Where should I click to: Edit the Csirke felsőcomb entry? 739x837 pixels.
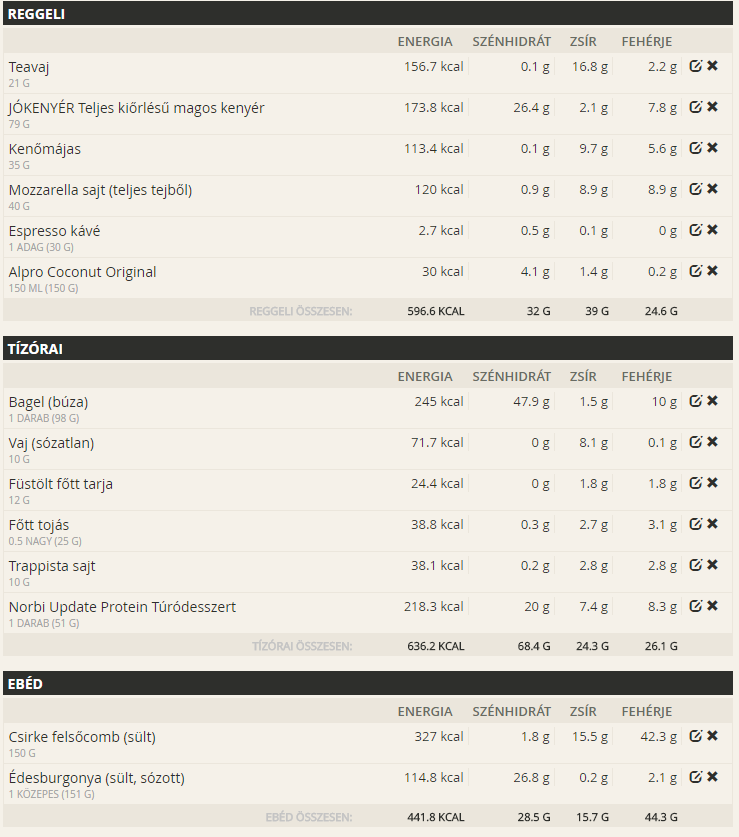click(695, 736)
